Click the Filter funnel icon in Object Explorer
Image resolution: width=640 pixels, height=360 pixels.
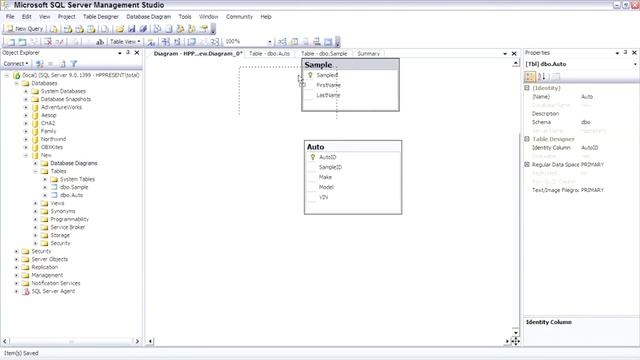coord(74,64)
